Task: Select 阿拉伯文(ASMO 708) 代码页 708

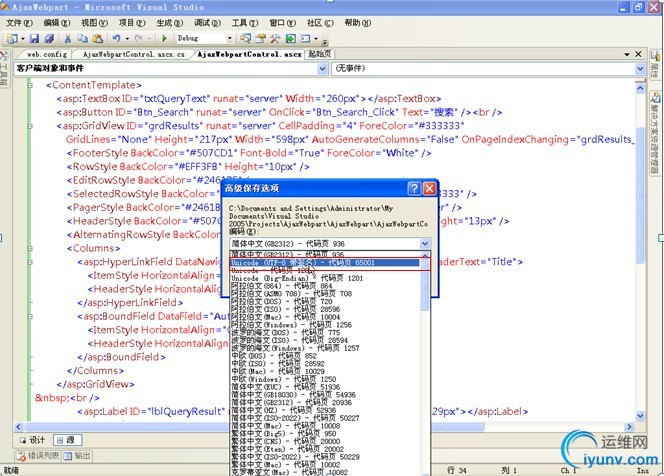Action: (x=326, y=293)
